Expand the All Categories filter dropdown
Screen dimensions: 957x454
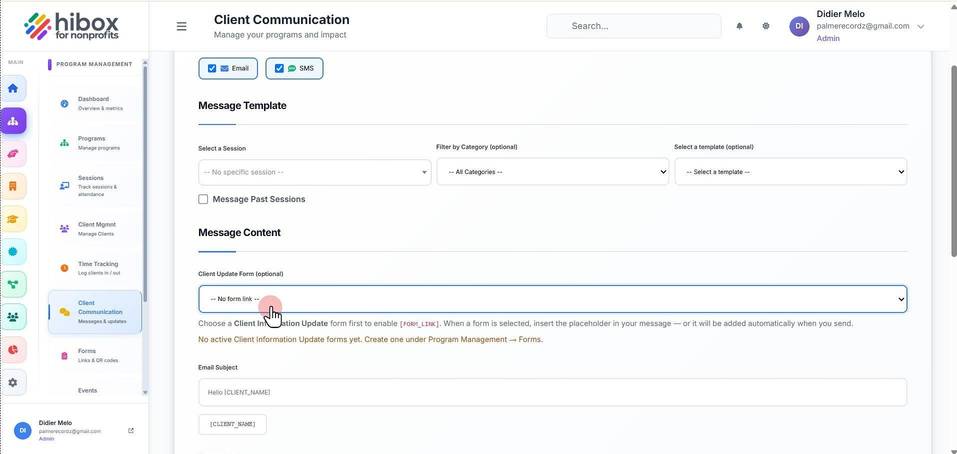point(552,172)
